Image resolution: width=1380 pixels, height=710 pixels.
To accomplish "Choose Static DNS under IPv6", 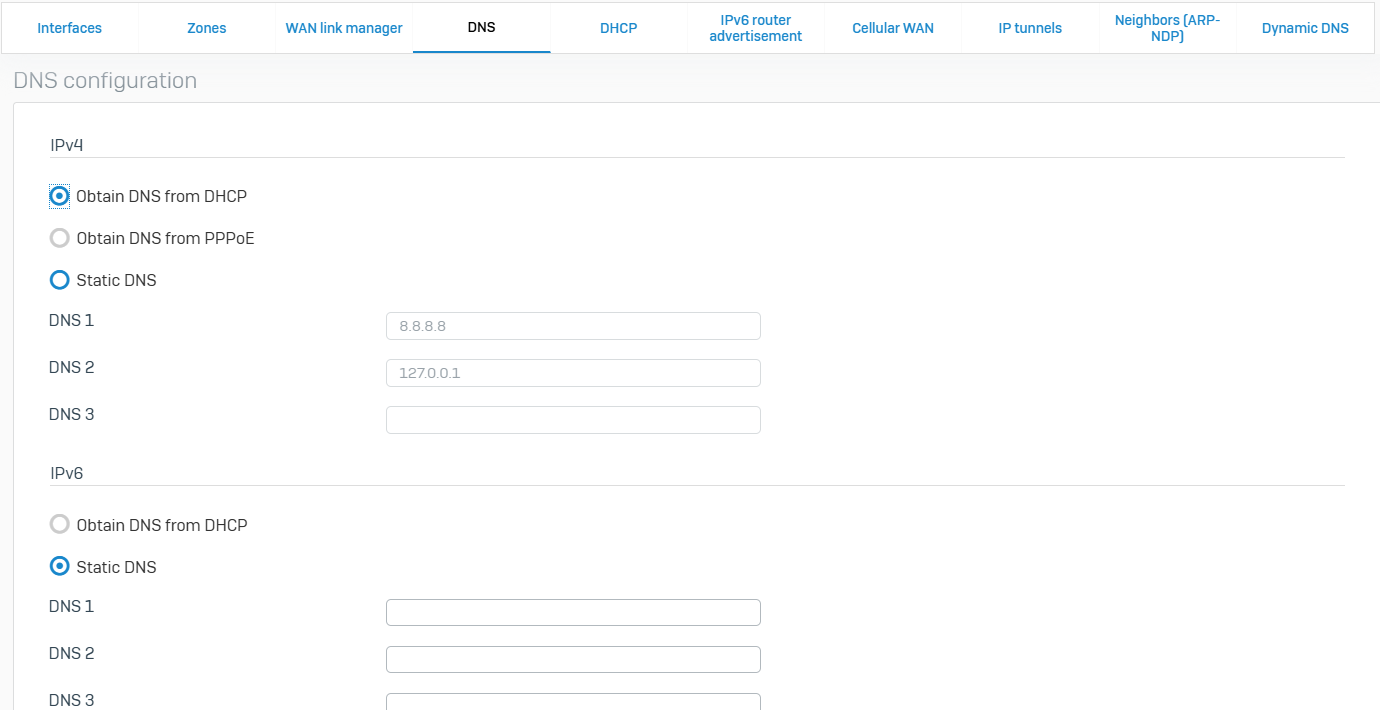I will tap(60, 567).
